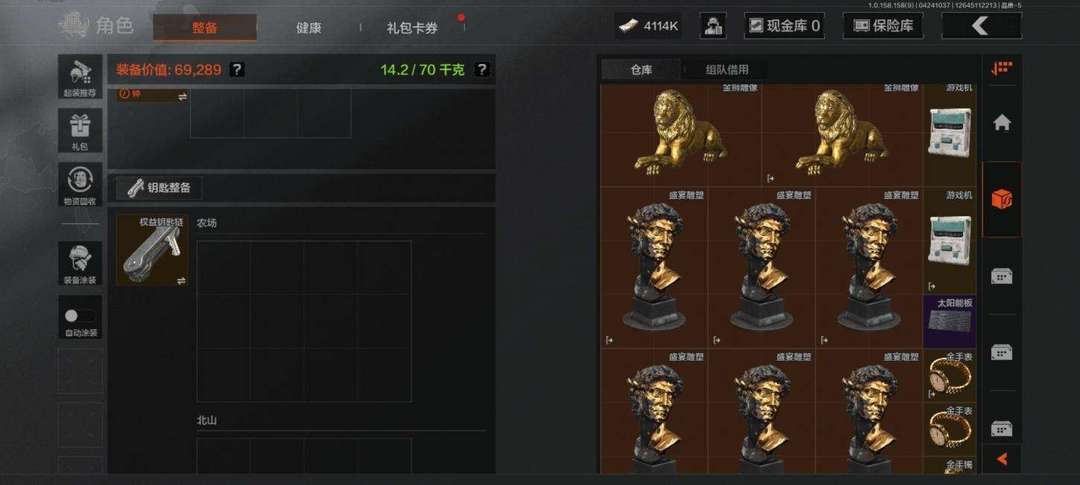This screenshot has height=485, width=1080.
Task: Open the 装备涂装 equipment skin icon
Action: click(81, 263)
